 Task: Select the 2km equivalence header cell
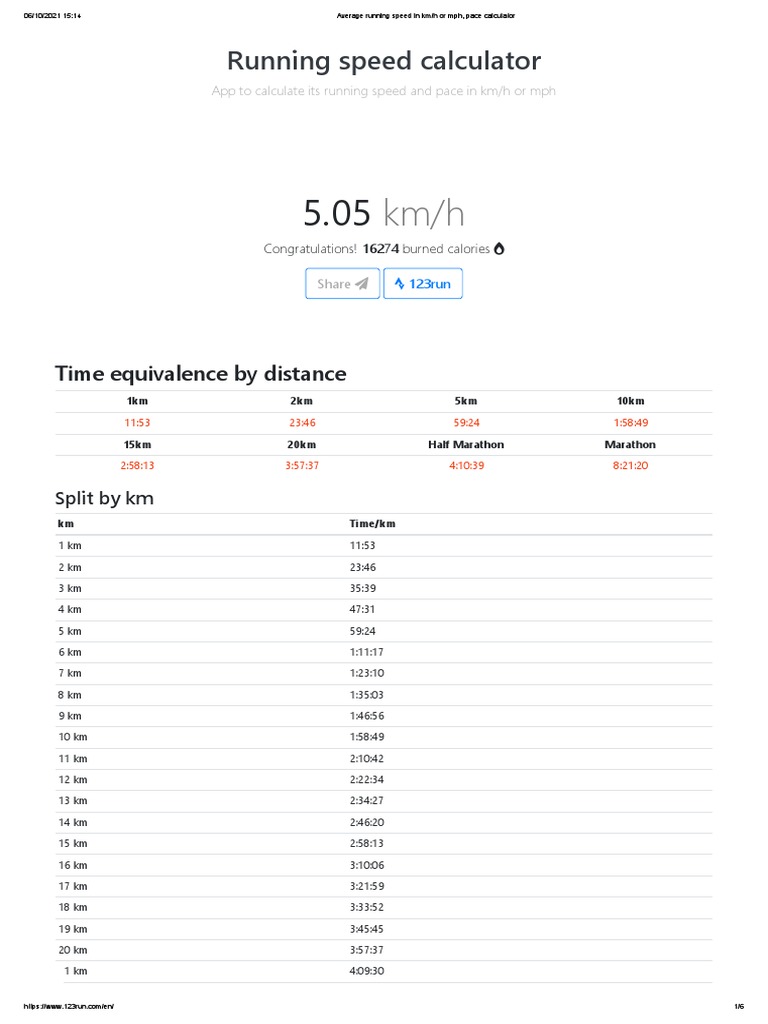[x=302, y=401]
